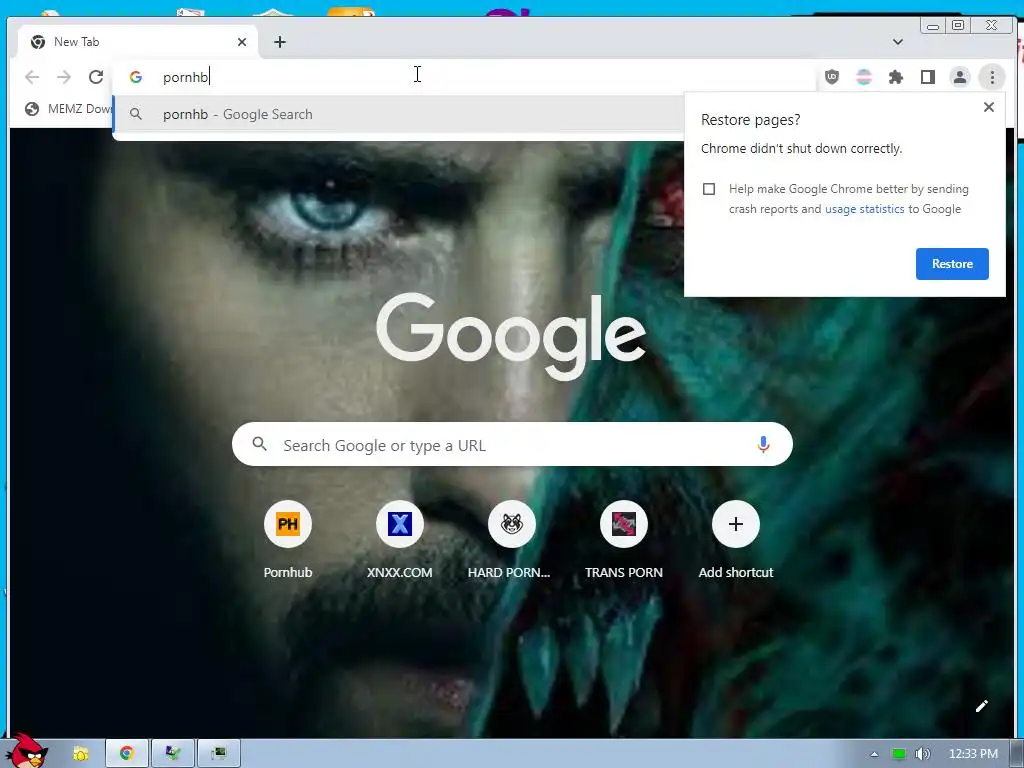
Task: Click the Add shortcut plus tile
Action: (x=736, y=539)
